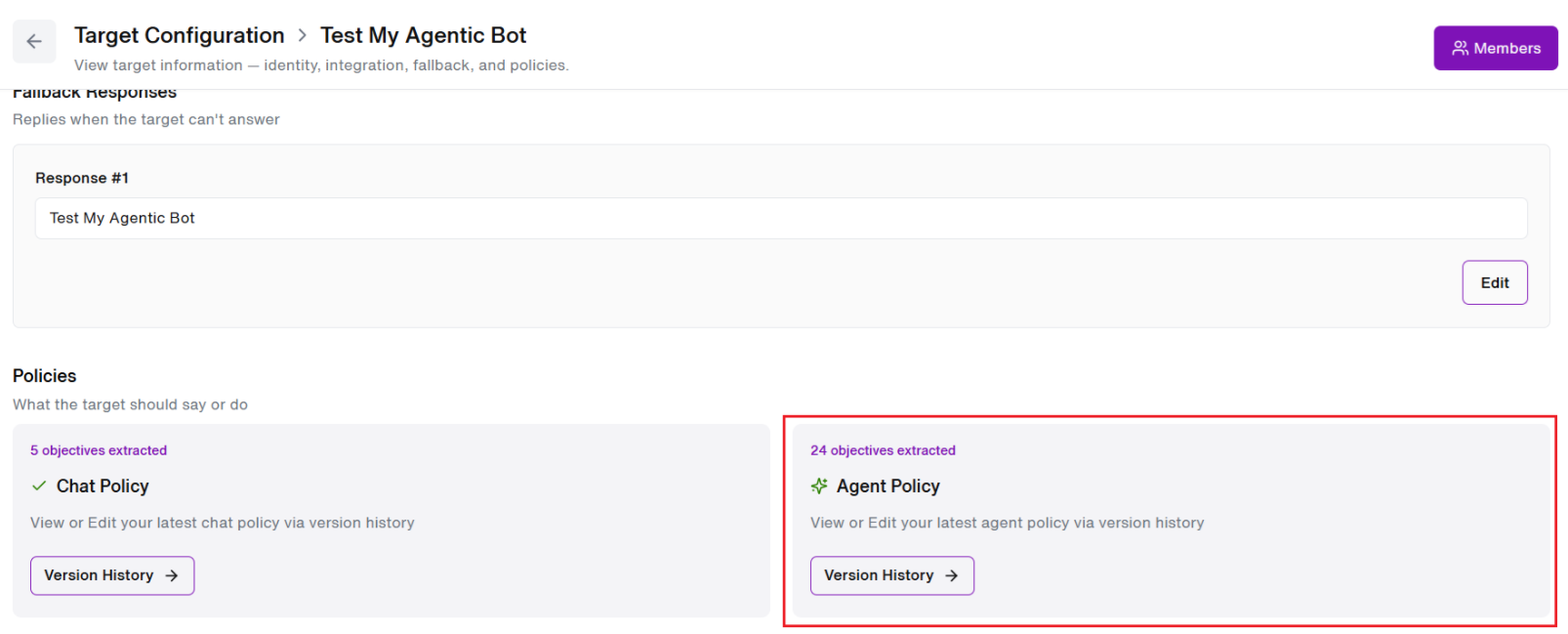Click the Members people icon
This screenshot has height=634, width=1568.
[x=1460, y=48]
